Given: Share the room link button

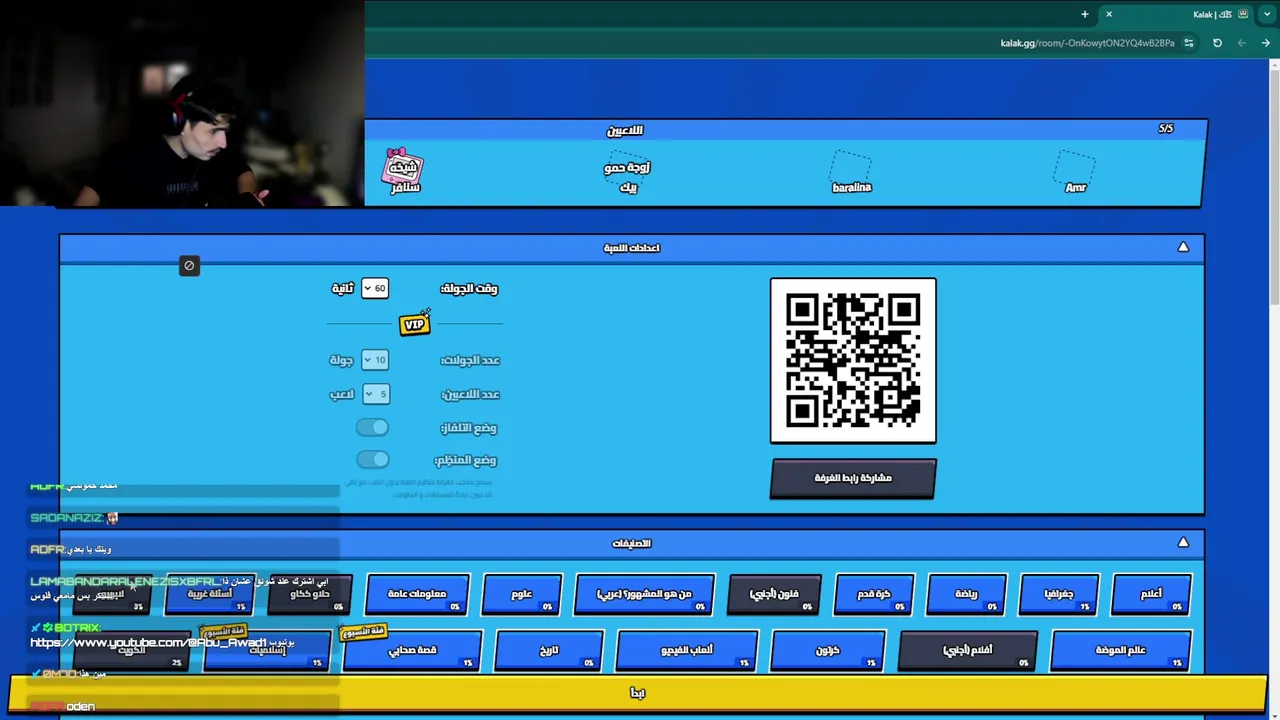Looking at the screenshot, I should (853, 478).
